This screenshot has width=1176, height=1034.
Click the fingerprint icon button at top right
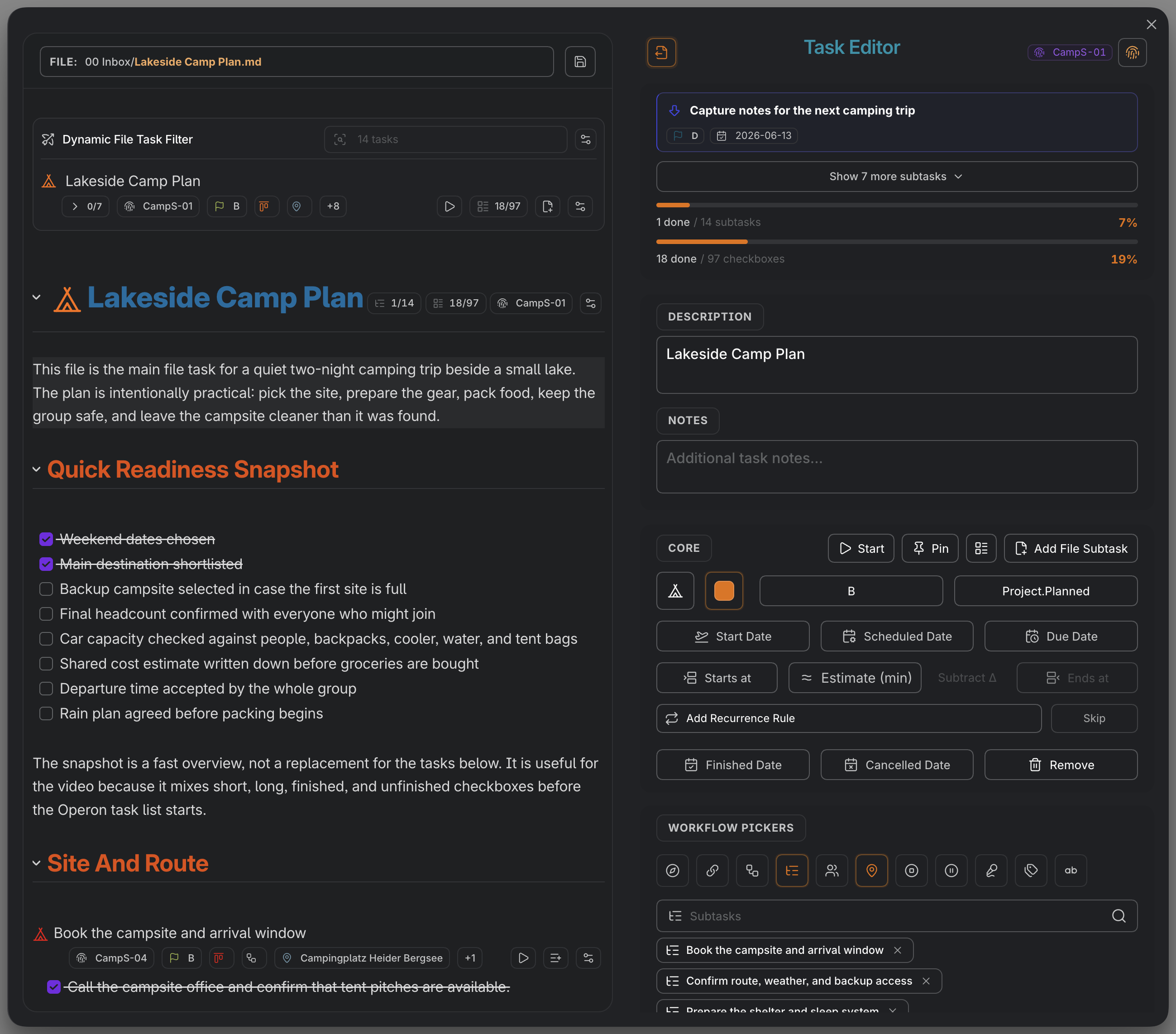click(x=1132, y=53)
